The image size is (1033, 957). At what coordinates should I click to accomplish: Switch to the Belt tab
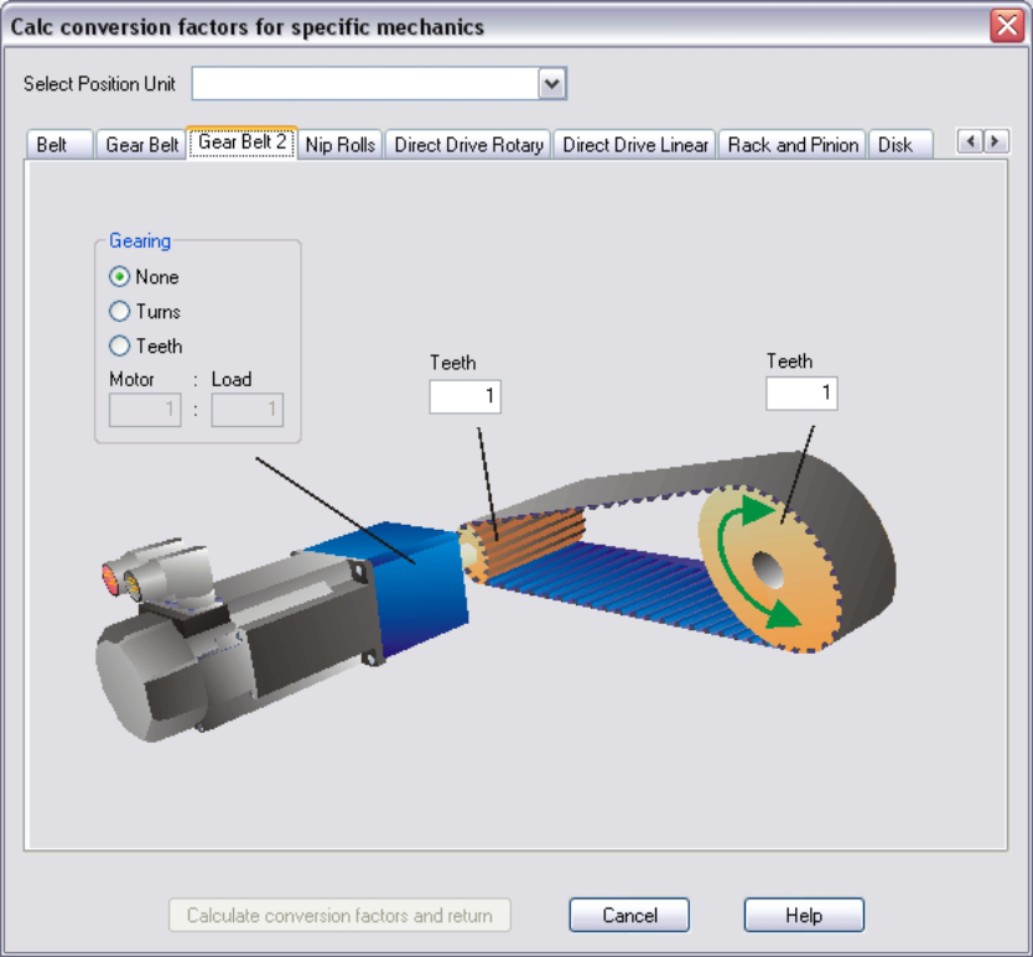[52, 145]
